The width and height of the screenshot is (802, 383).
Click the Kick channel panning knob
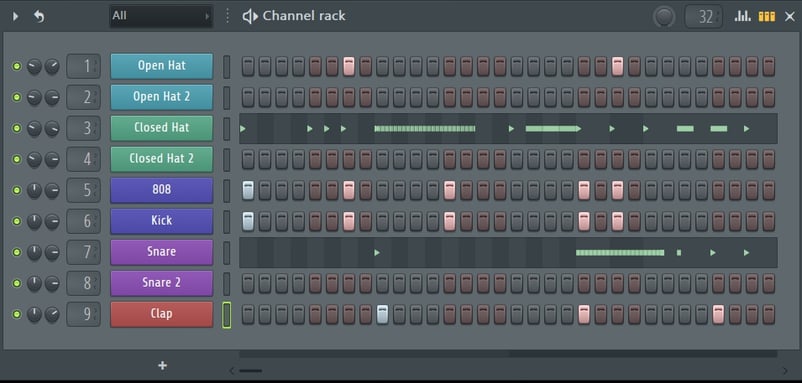click(x=34, y=221)
